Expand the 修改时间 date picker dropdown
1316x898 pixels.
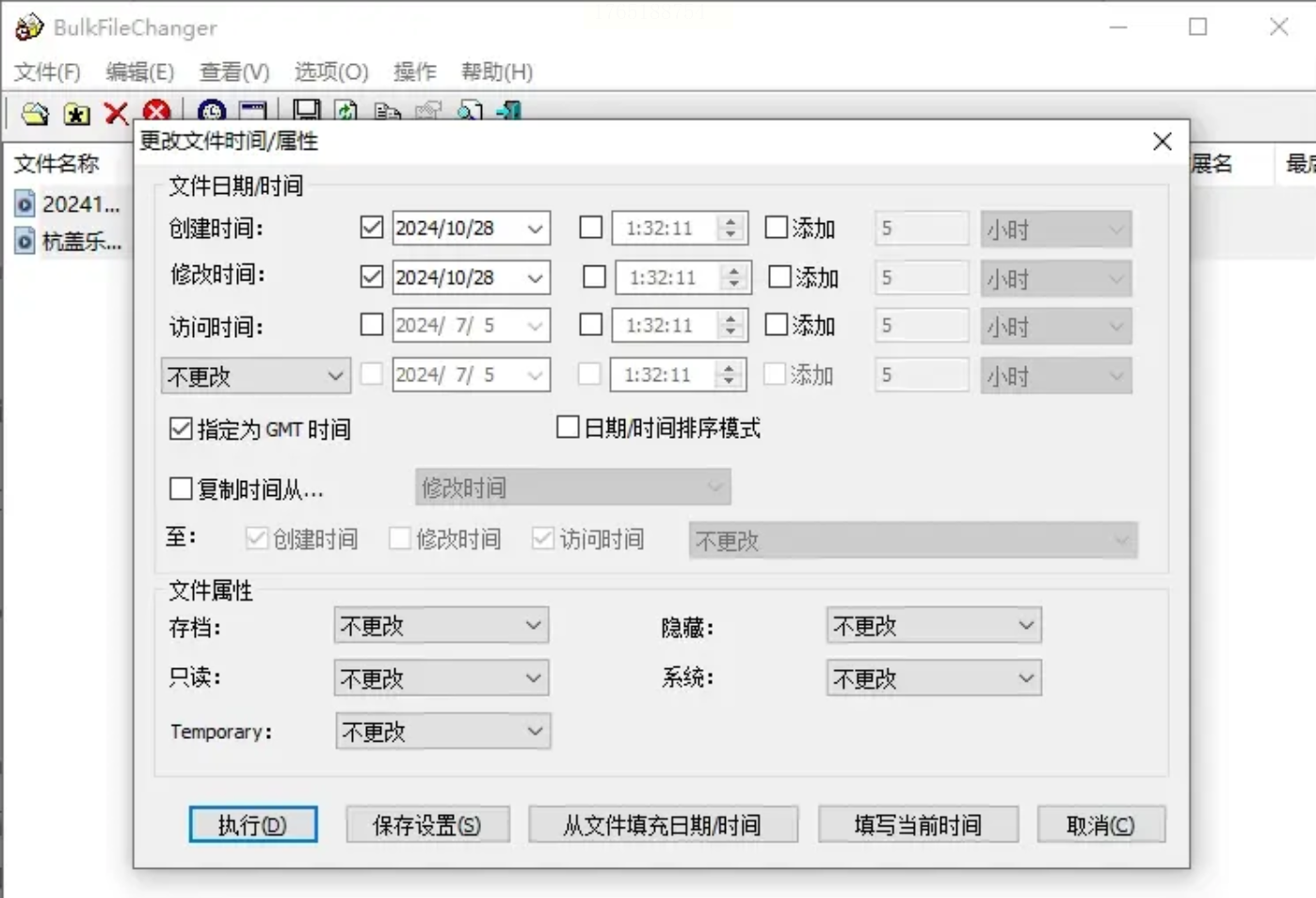pos(535,278)
